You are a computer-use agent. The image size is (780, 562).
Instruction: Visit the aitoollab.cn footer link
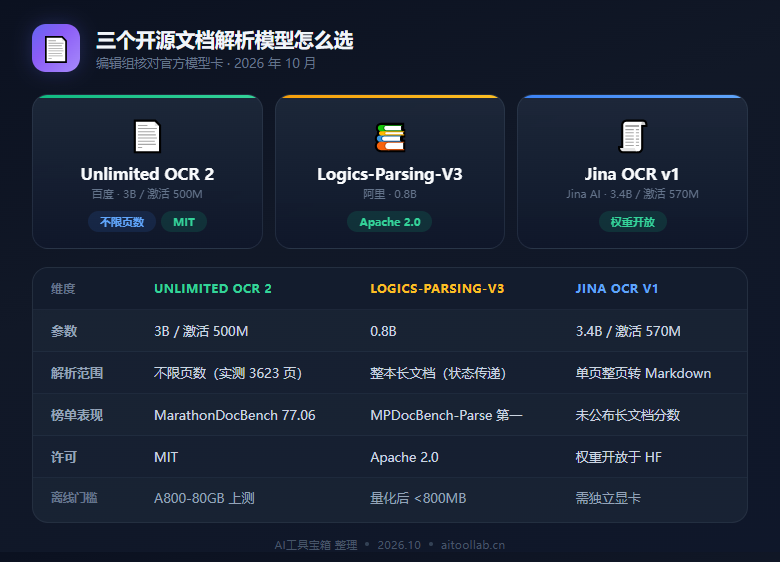[473, 545]
